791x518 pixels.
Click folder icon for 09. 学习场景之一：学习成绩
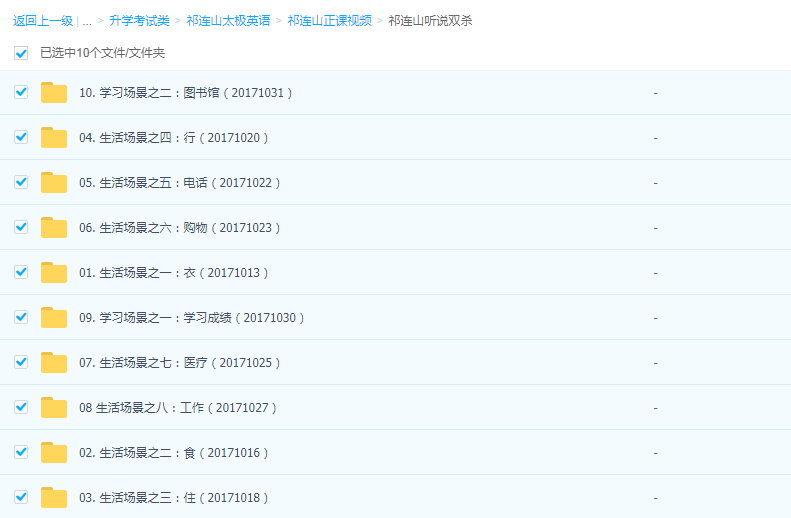pos(54,318)
